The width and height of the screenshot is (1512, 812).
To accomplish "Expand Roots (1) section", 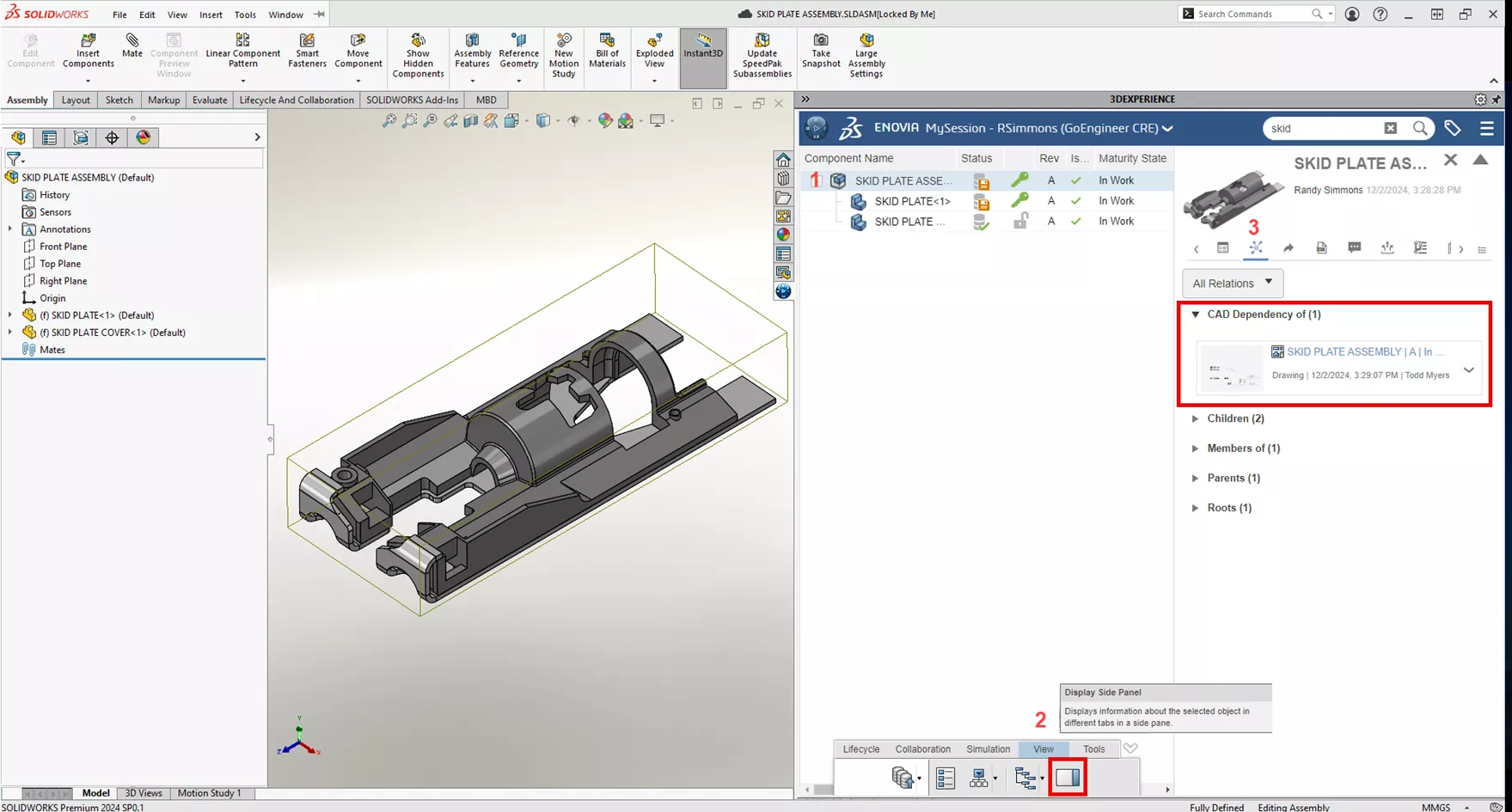I will coord(1196,508).
